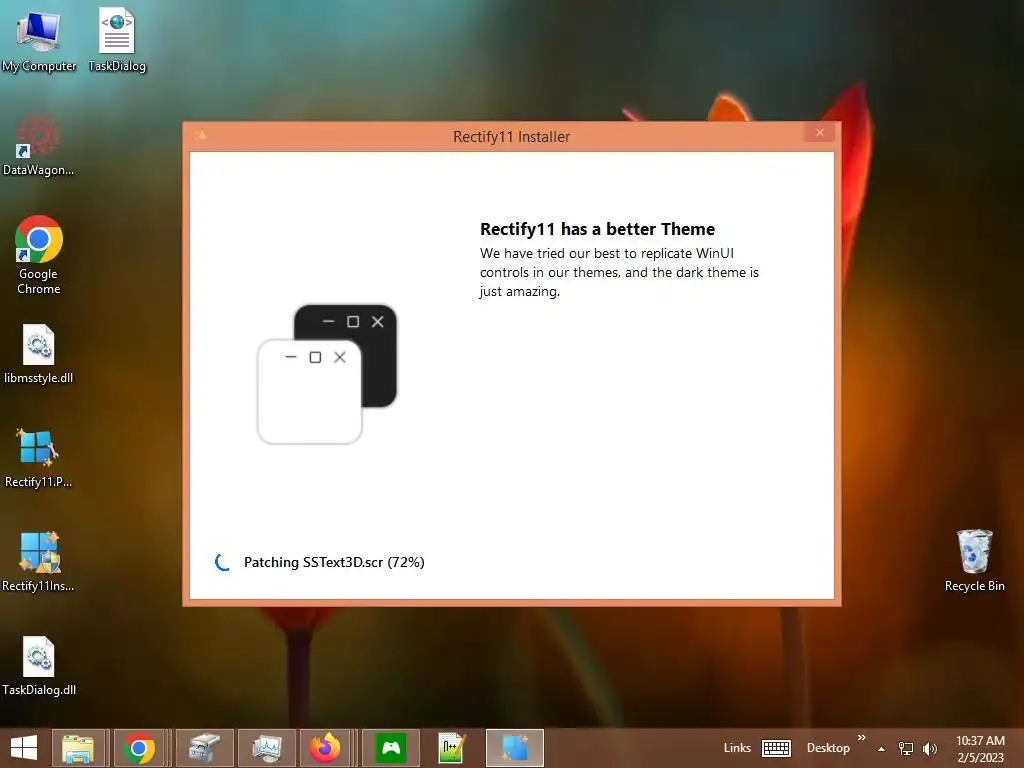Expand the Desktop toolbar chevron
Screen dimensions: 1024x768
click(x=861, y=738)
